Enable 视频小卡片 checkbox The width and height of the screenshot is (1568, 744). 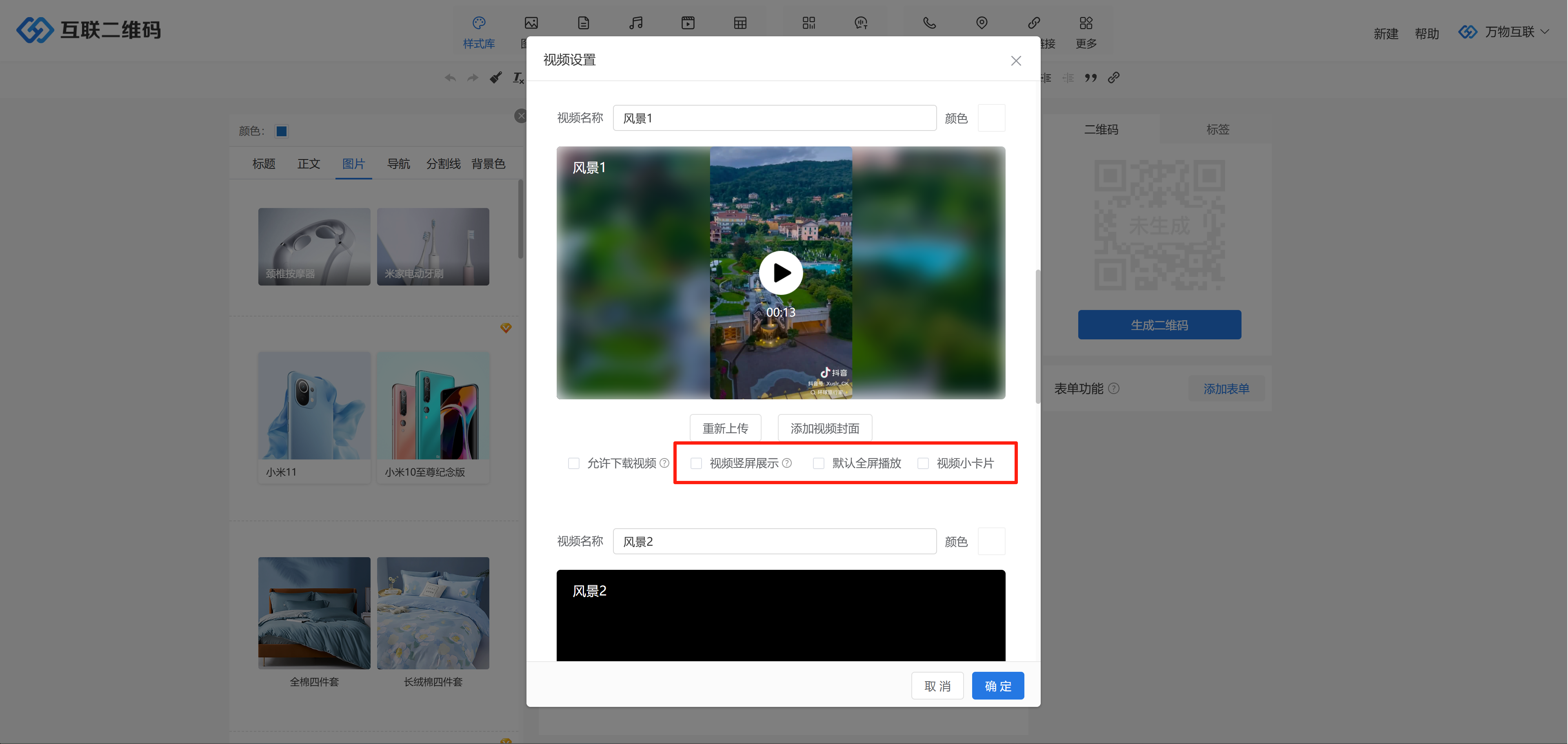point(924,463)
